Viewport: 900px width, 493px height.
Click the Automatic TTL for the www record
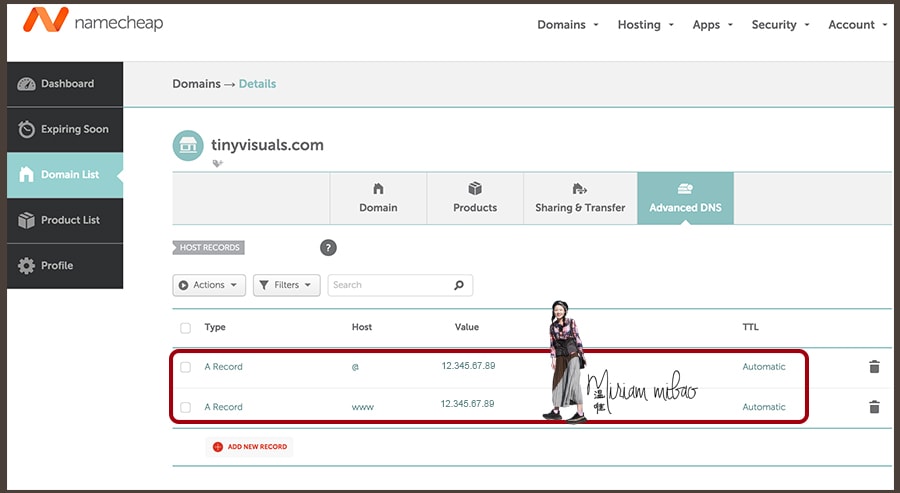(764, 407)
